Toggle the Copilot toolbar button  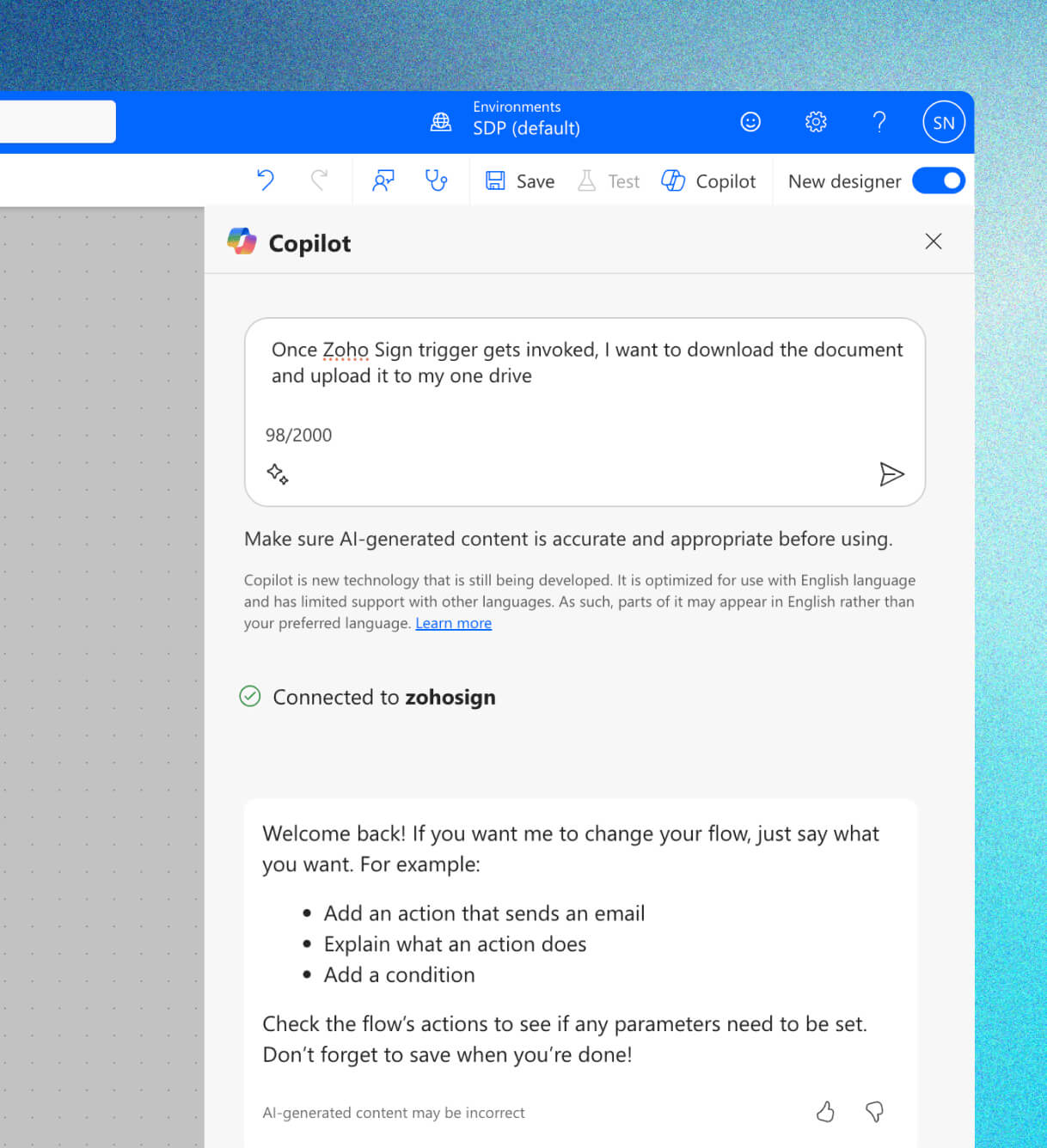tap(708, 181)
